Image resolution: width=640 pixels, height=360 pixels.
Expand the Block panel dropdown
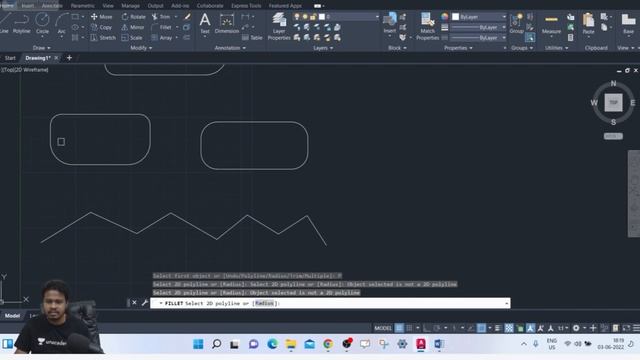[397, 48]
